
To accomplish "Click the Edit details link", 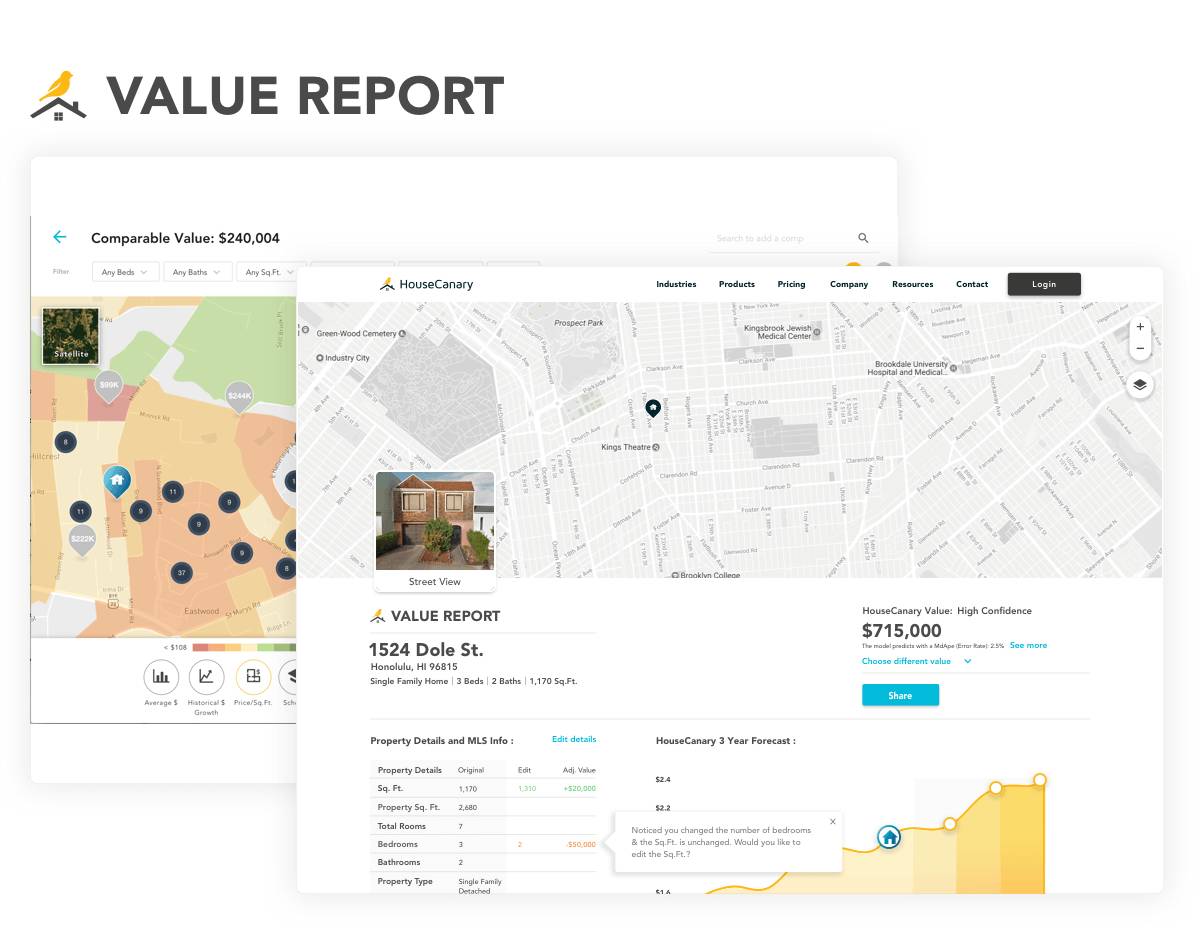I will click(x=574, y=739).
